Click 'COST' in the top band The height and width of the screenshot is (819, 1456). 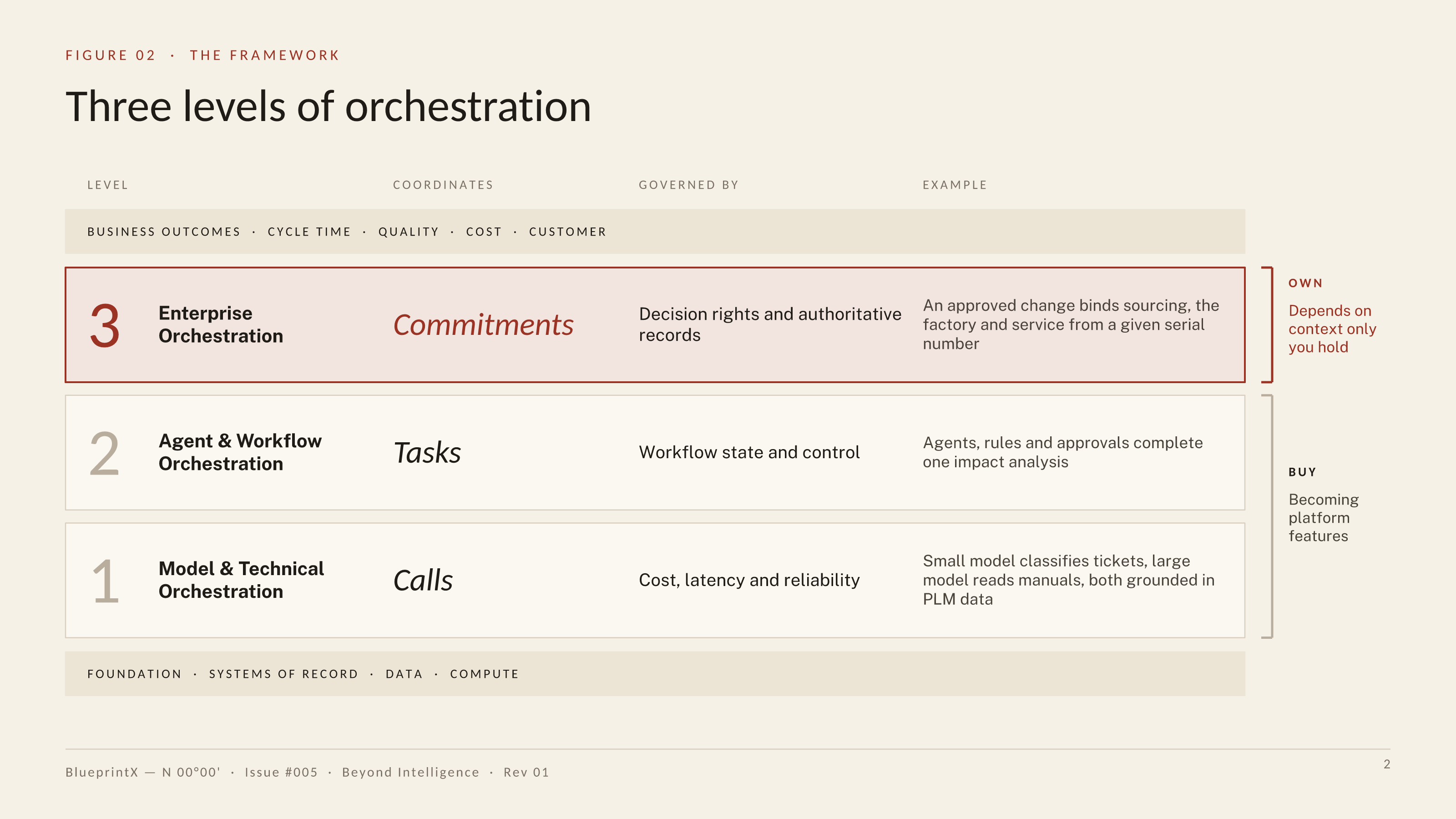point(484,232)
